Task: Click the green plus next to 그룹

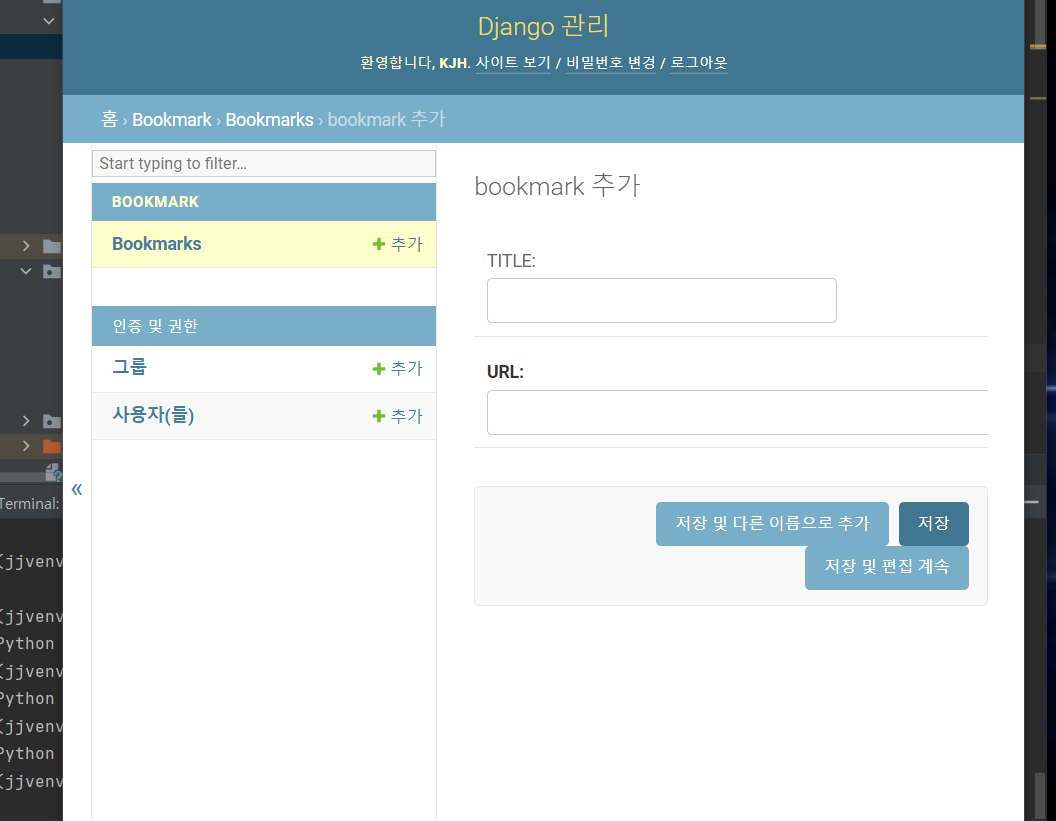Action: pos(378,368)
